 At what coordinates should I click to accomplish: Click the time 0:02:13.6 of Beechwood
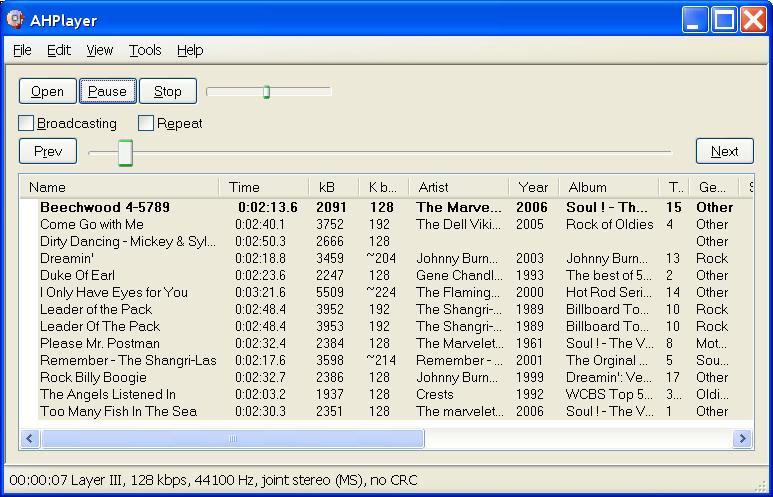coord(268,207)
